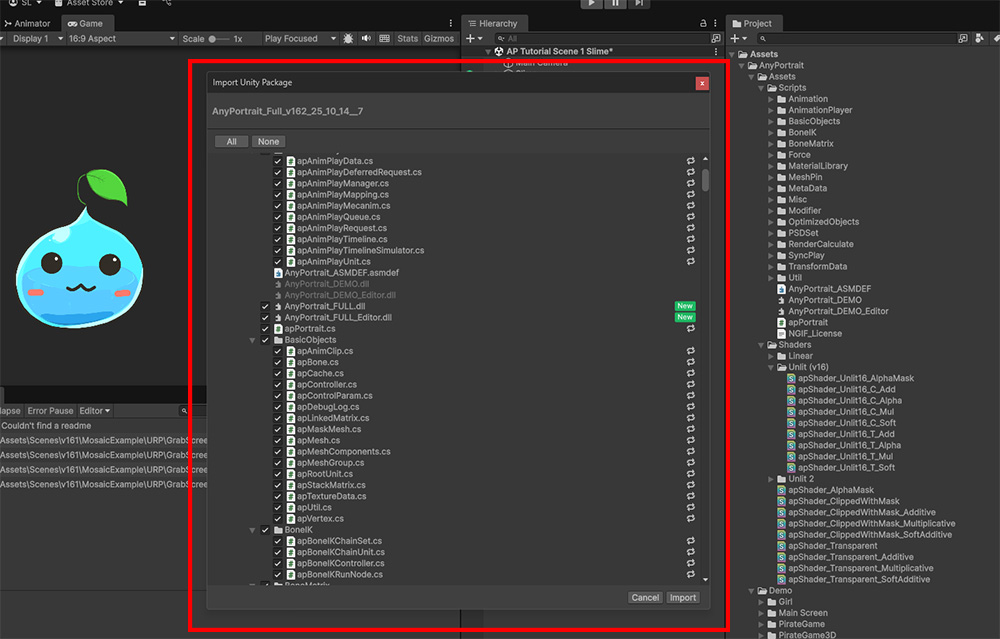Uncheck the apAnimPlayManager.cs checkbox
The width and height of the screenshot is (1000, 639).
coord(278,183)
